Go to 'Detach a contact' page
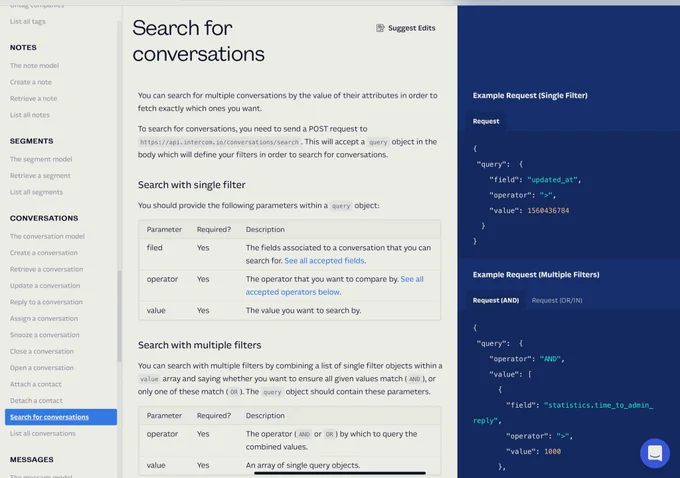The width and height of the screenshot is (680, 478). 36,401
